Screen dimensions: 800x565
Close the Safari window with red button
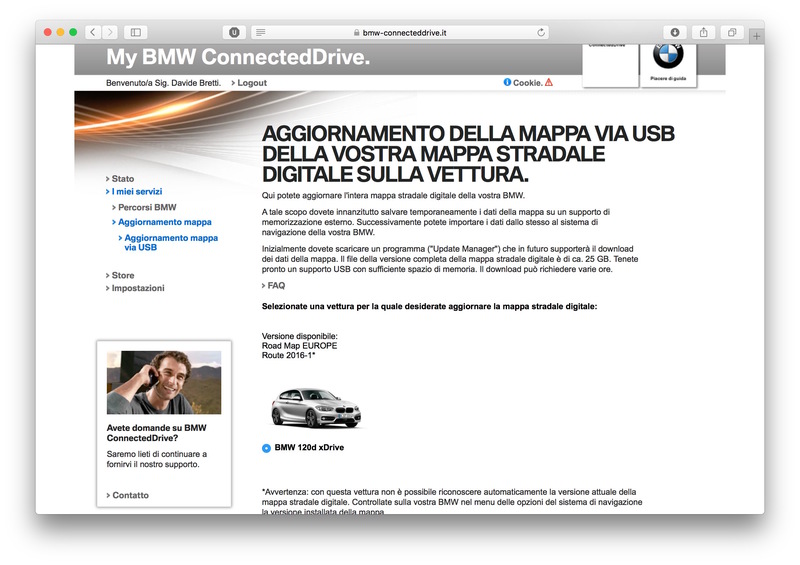47,32
